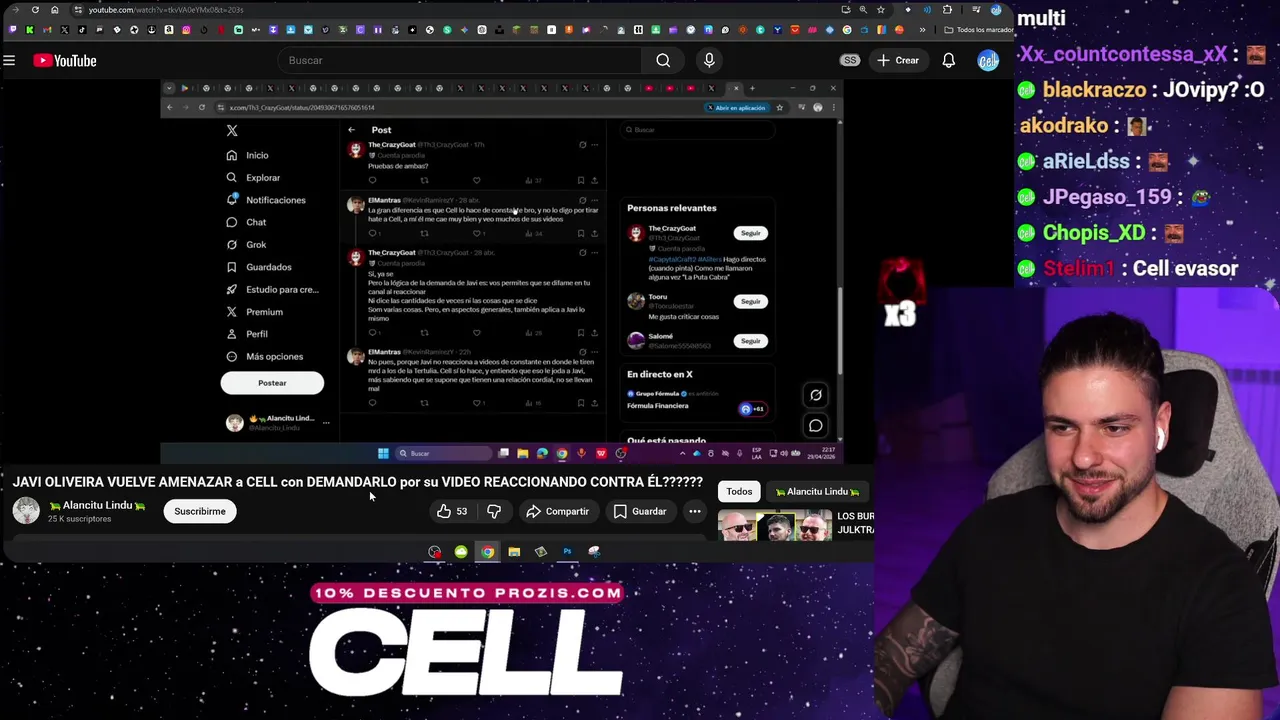1280x720 pixels.
Task: Click the X logo in the video
Action: pos(232,130)
